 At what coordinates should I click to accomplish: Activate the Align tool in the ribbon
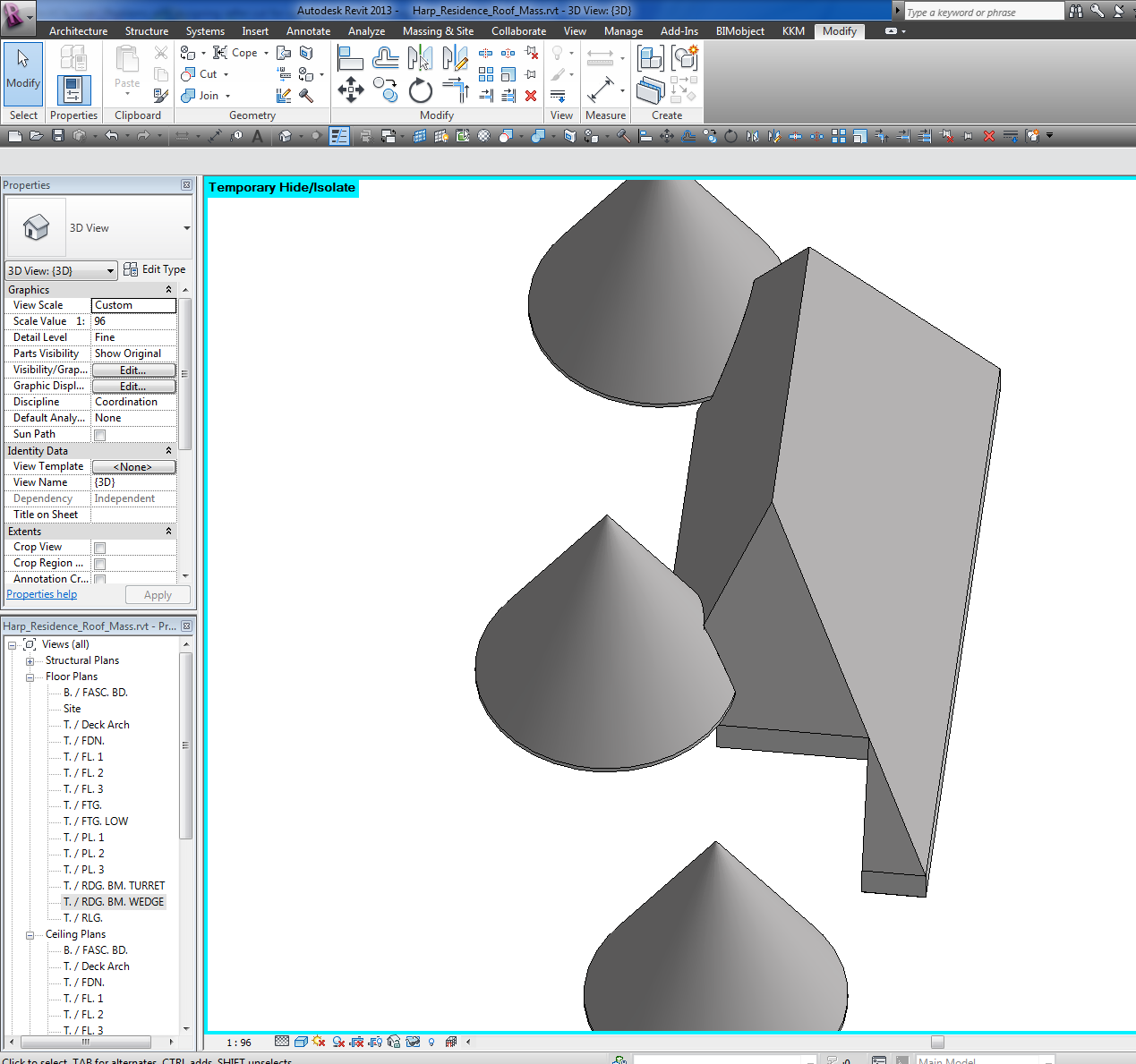350,58
